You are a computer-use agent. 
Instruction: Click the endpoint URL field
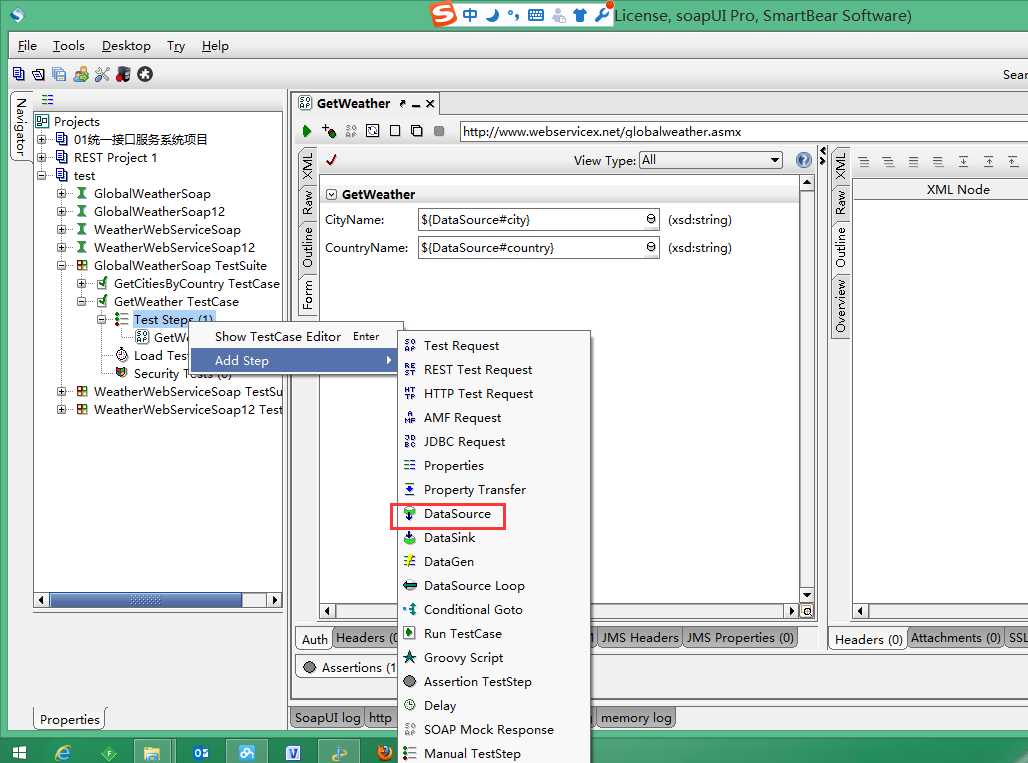click(x=743, y=132)
